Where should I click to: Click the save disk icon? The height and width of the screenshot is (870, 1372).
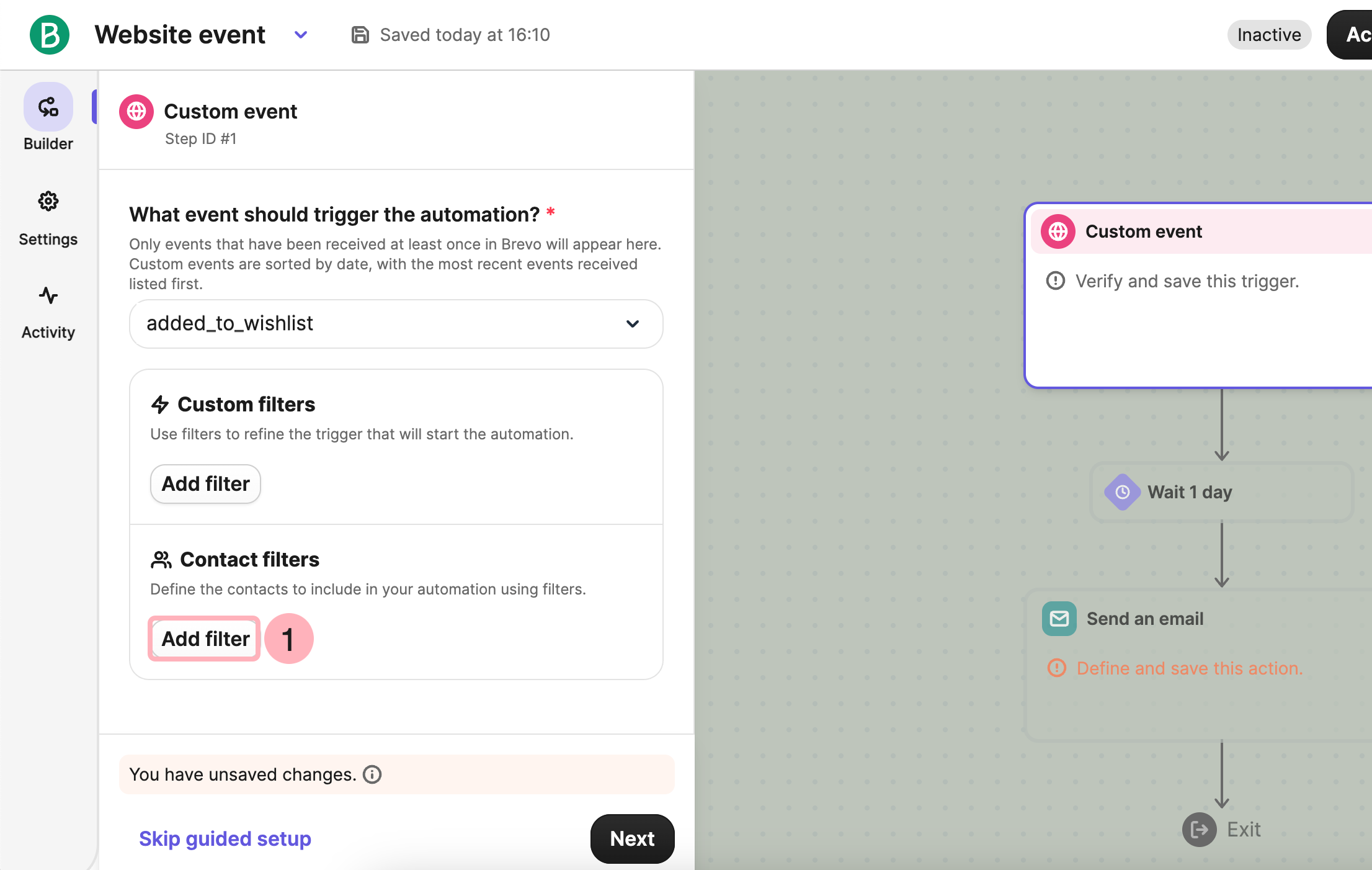360,35
